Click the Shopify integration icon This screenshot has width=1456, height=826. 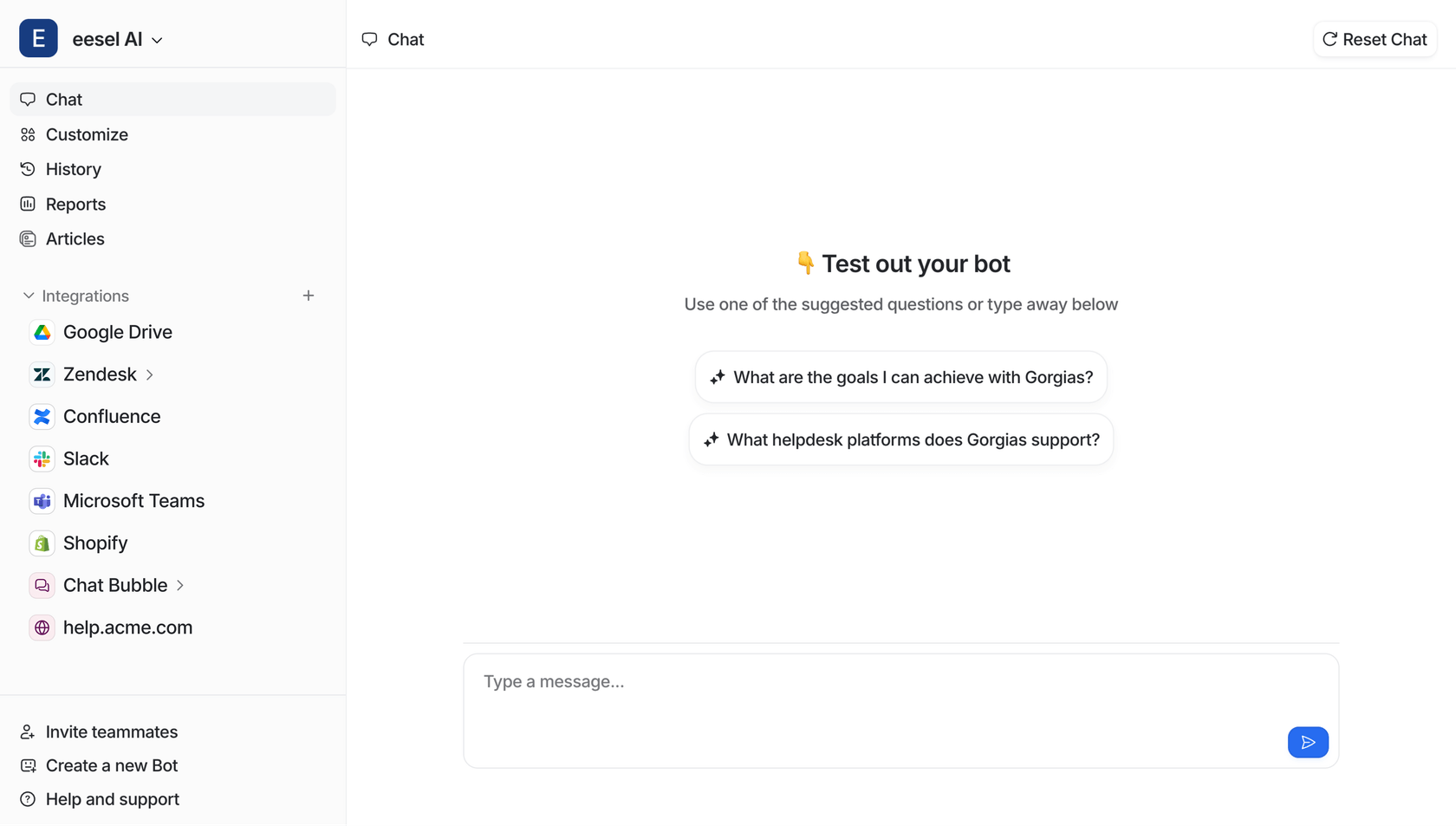42,543
